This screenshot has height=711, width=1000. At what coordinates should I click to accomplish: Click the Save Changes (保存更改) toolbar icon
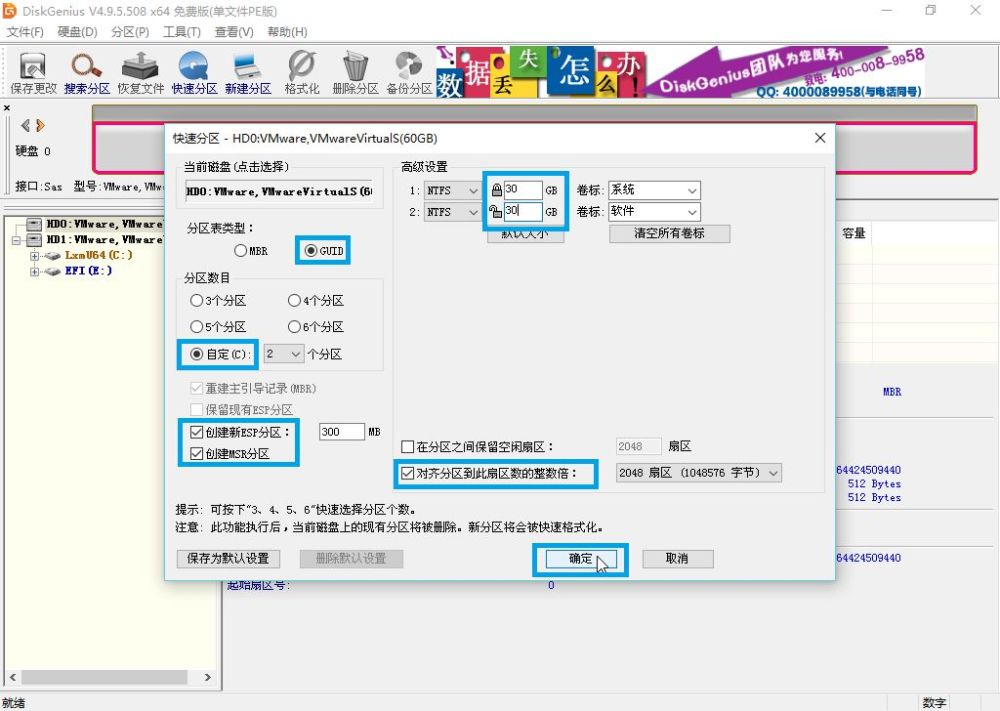pyautogui.click(x=33, y=73)
